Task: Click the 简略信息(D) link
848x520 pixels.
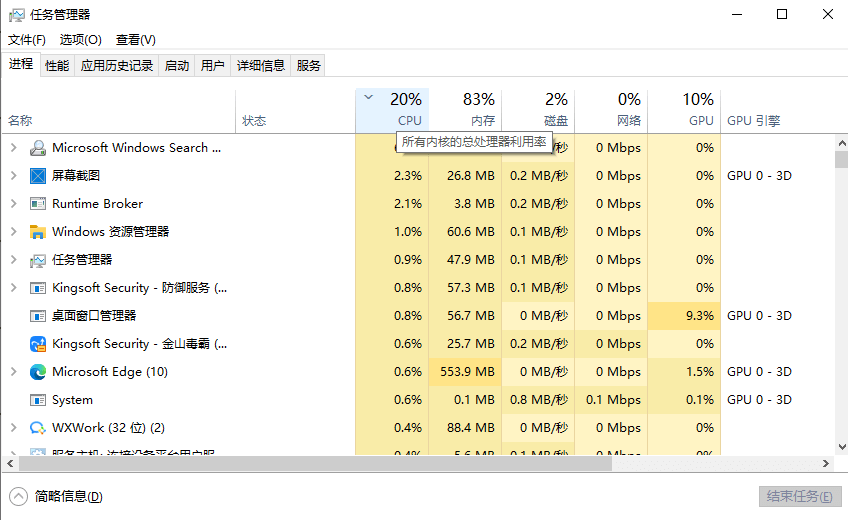Action: tap(68, 496)
